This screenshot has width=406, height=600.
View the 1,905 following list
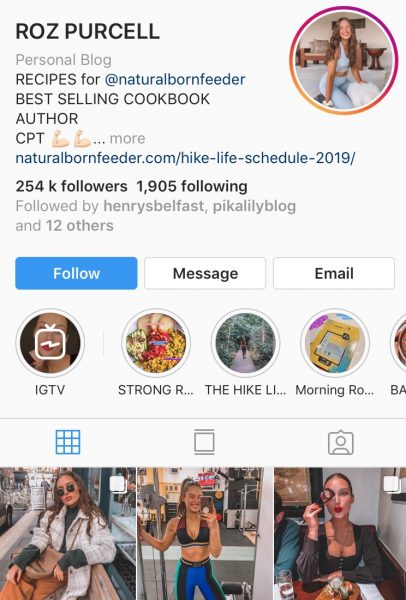192,186
